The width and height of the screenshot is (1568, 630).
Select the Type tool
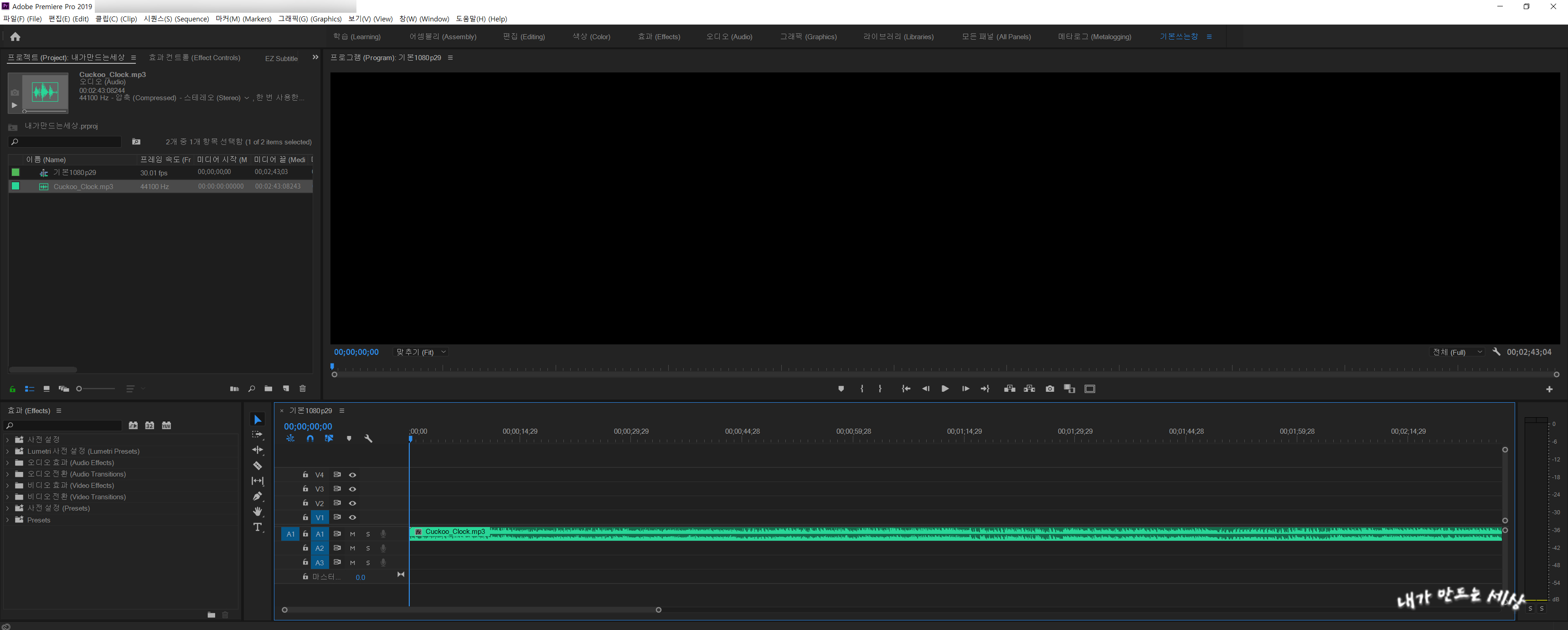(258, 527)
